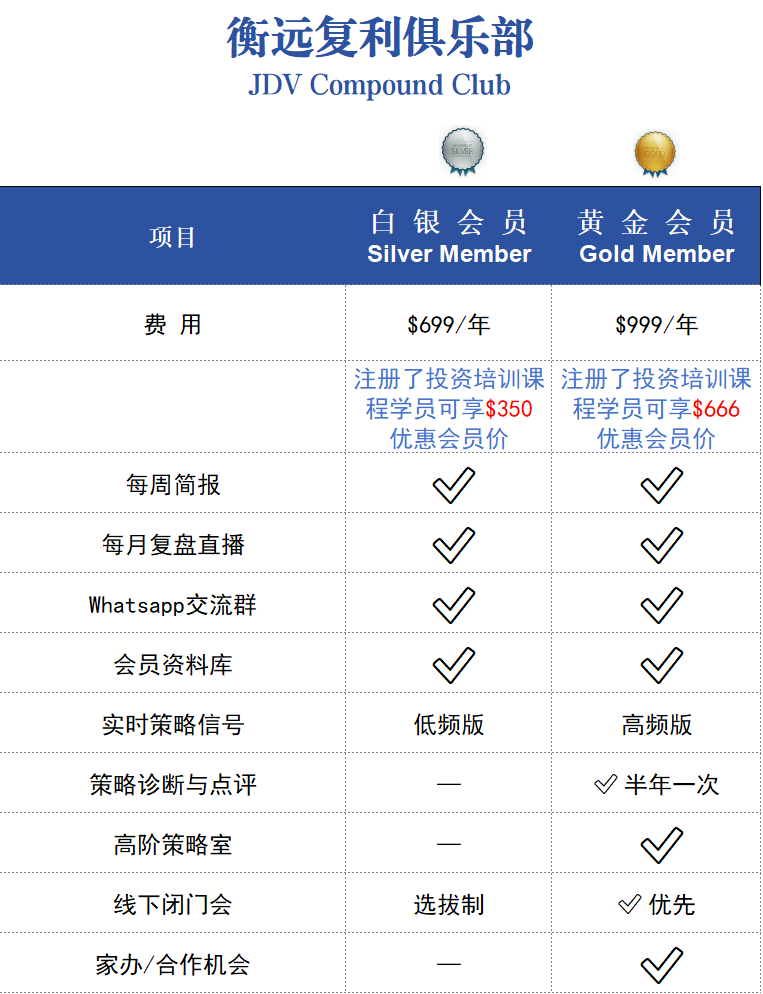Viewport: 763px width, 994px height.
Task: Click the silver medal badge icon
Action: (x=462, y=152)
